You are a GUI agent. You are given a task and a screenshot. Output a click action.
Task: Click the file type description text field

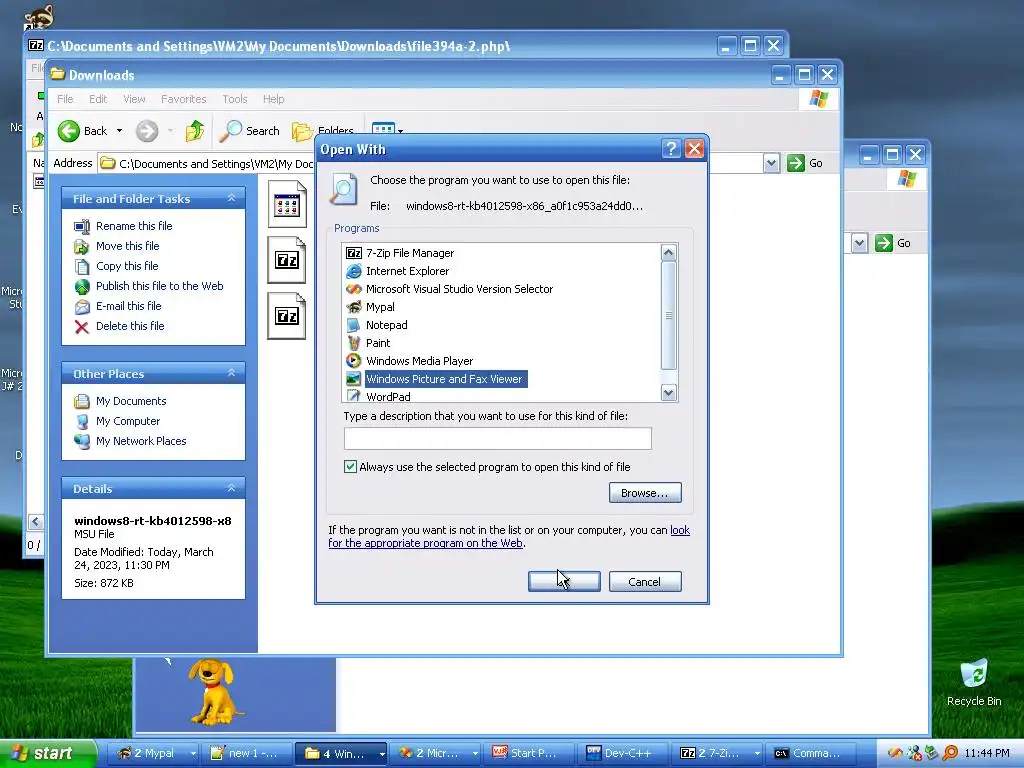pyautogui.click(x=498, y=438)
